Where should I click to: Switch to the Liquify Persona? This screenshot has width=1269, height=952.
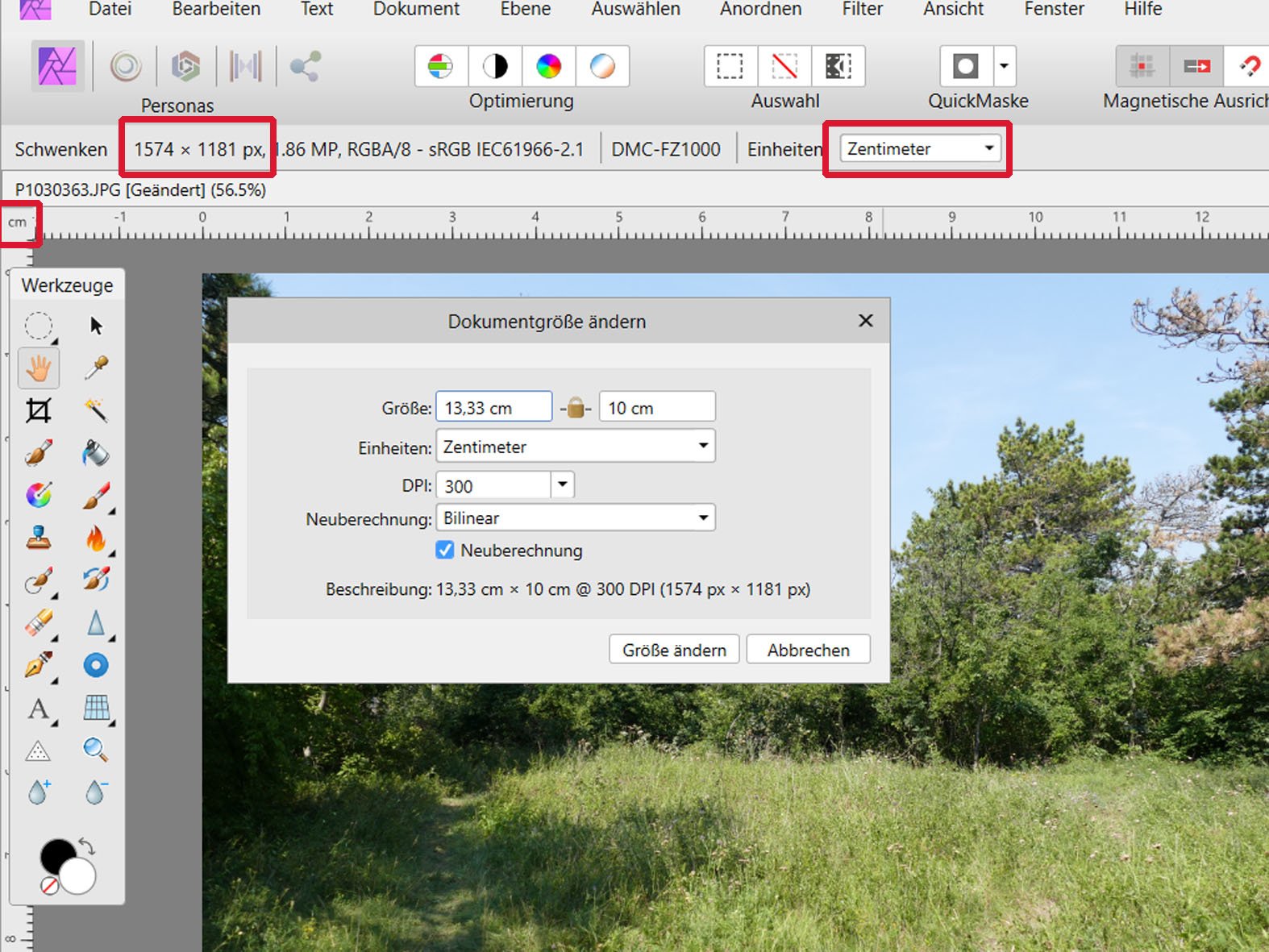point(126,66)
